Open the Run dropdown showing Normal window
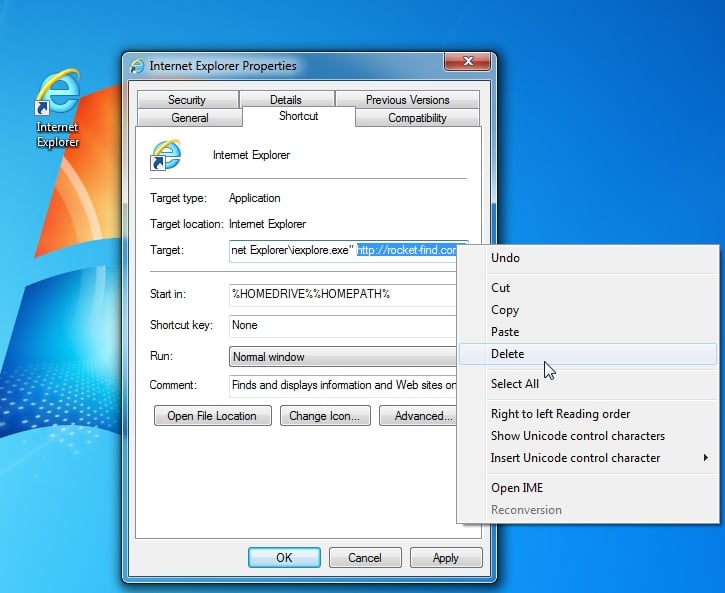Screen dimensions: 725x593 (343, 356)
